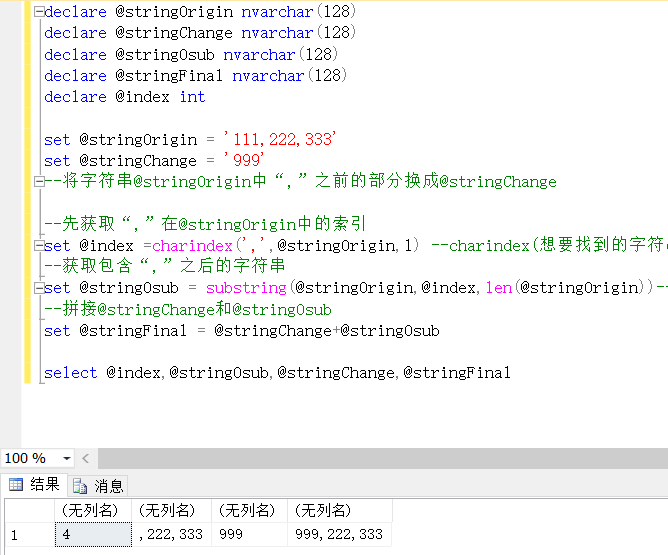Click the @stringFinal variable in its declare line
Viewport: 668px width, 555px height.
[169, 76]
